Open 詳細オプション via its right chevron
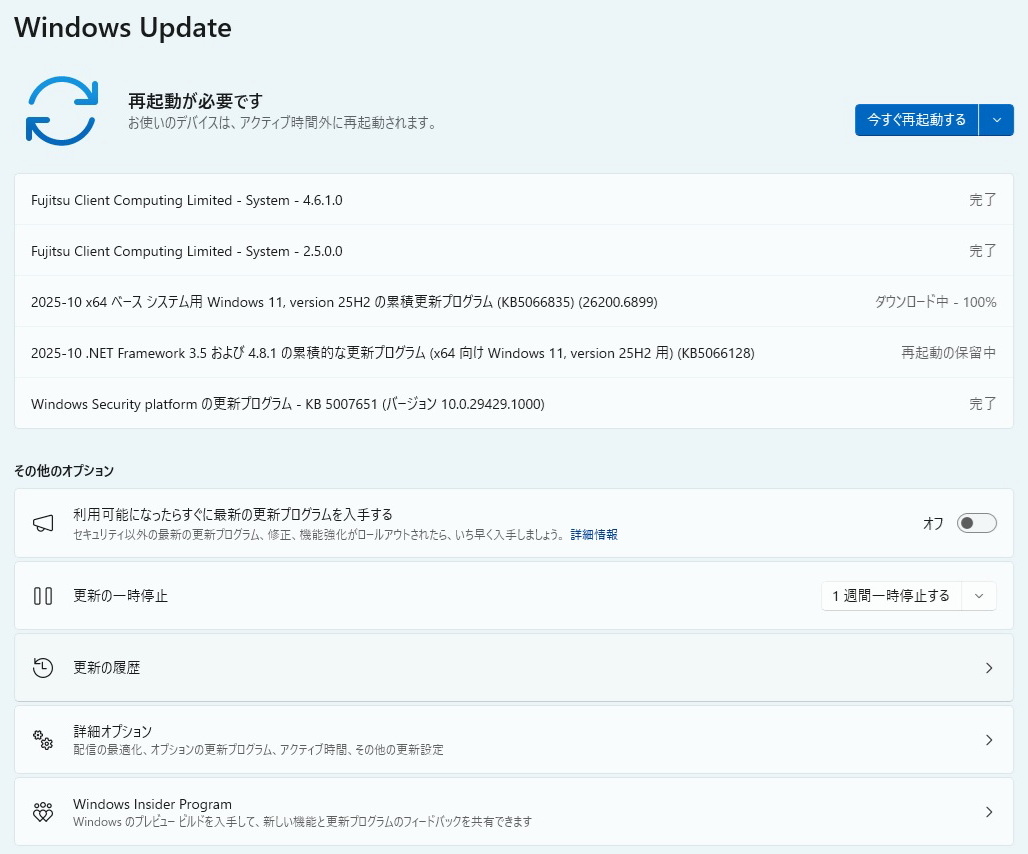1028x854 pixels. coord(989,740)
